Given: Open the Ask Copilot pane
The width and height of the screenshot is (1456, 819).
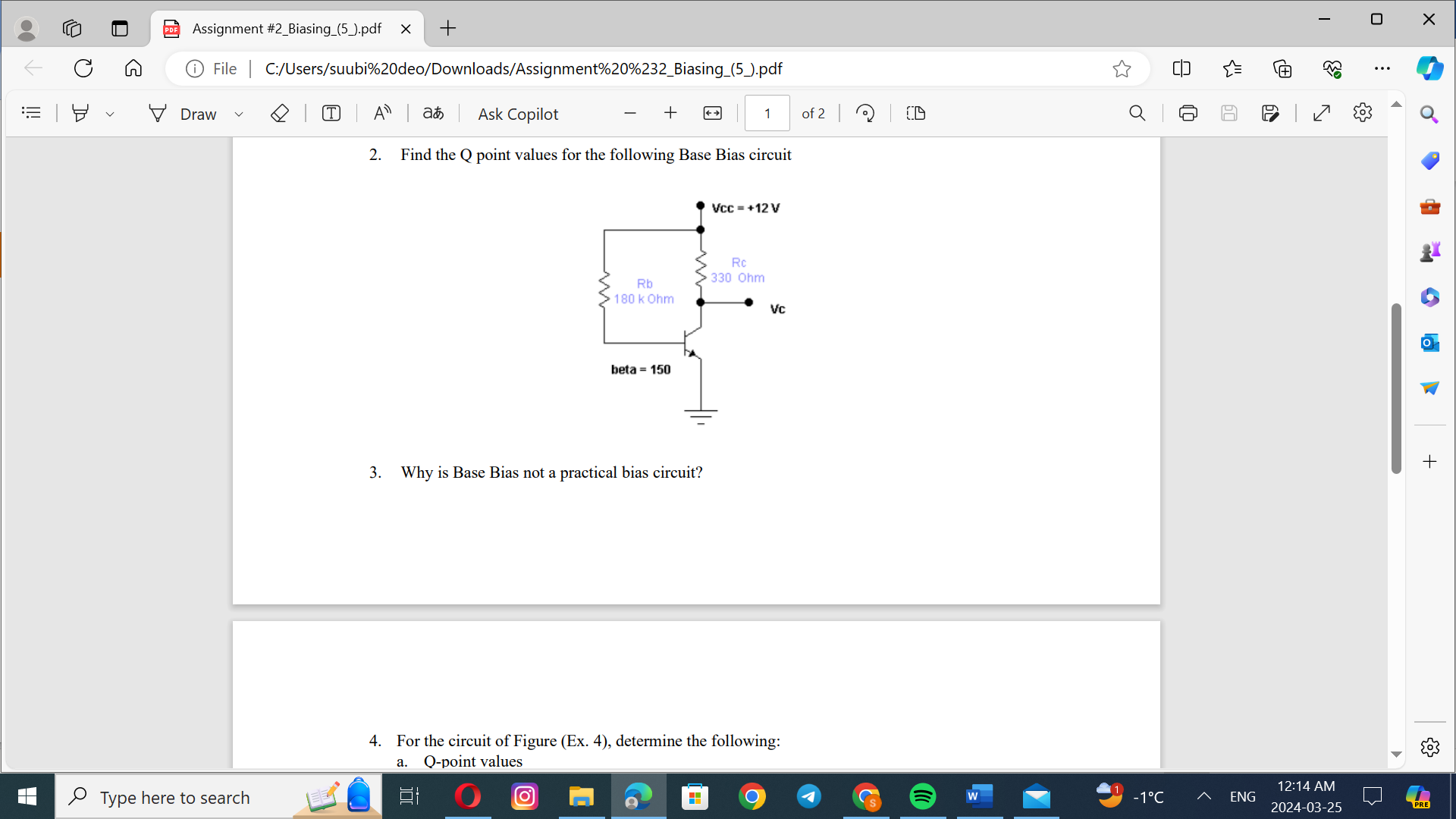Looking at the screenshot, I should [518, 114].
